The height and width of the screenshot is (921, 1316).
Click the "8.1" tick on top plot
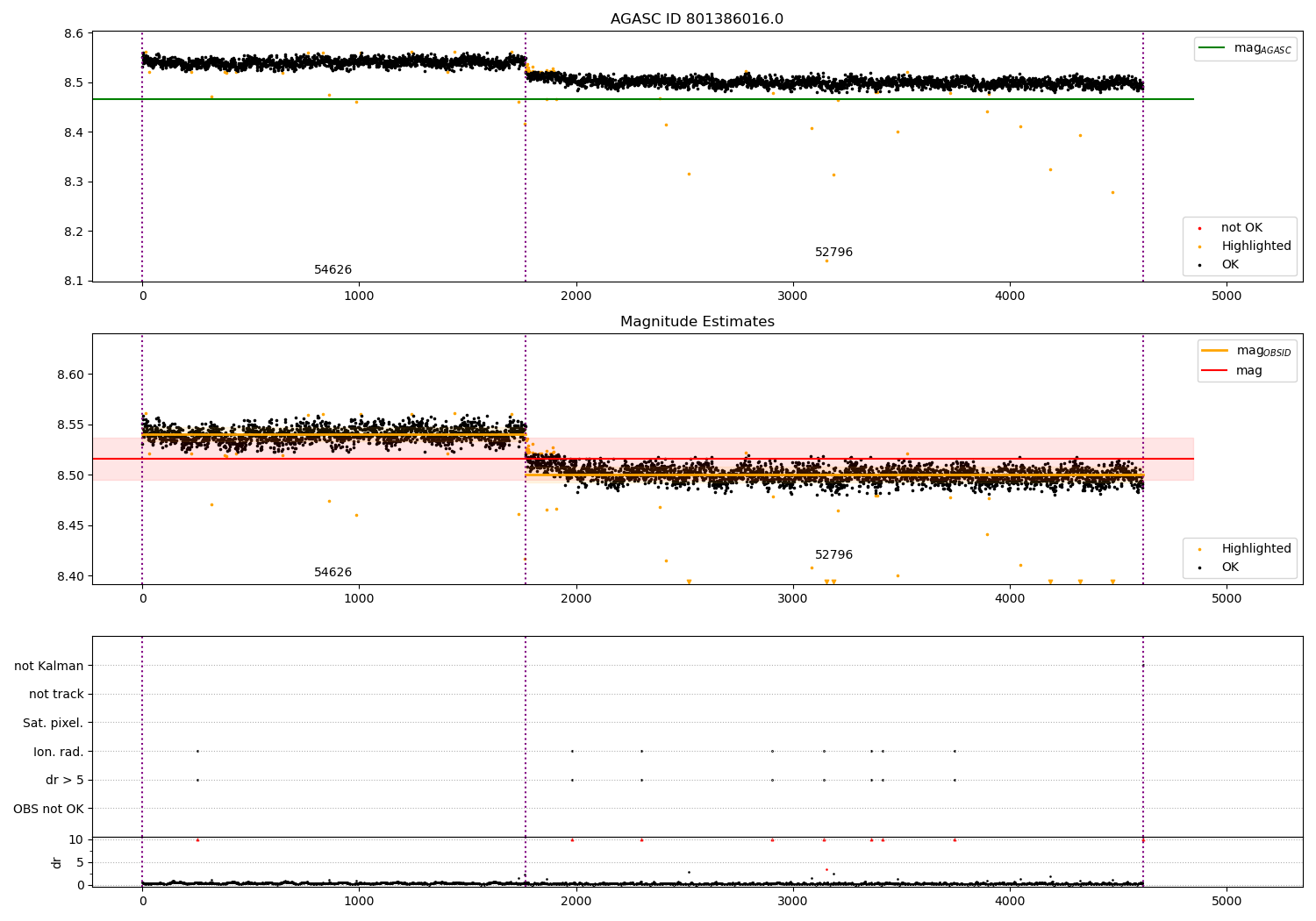pyautogui.click(x=74, y=282)
